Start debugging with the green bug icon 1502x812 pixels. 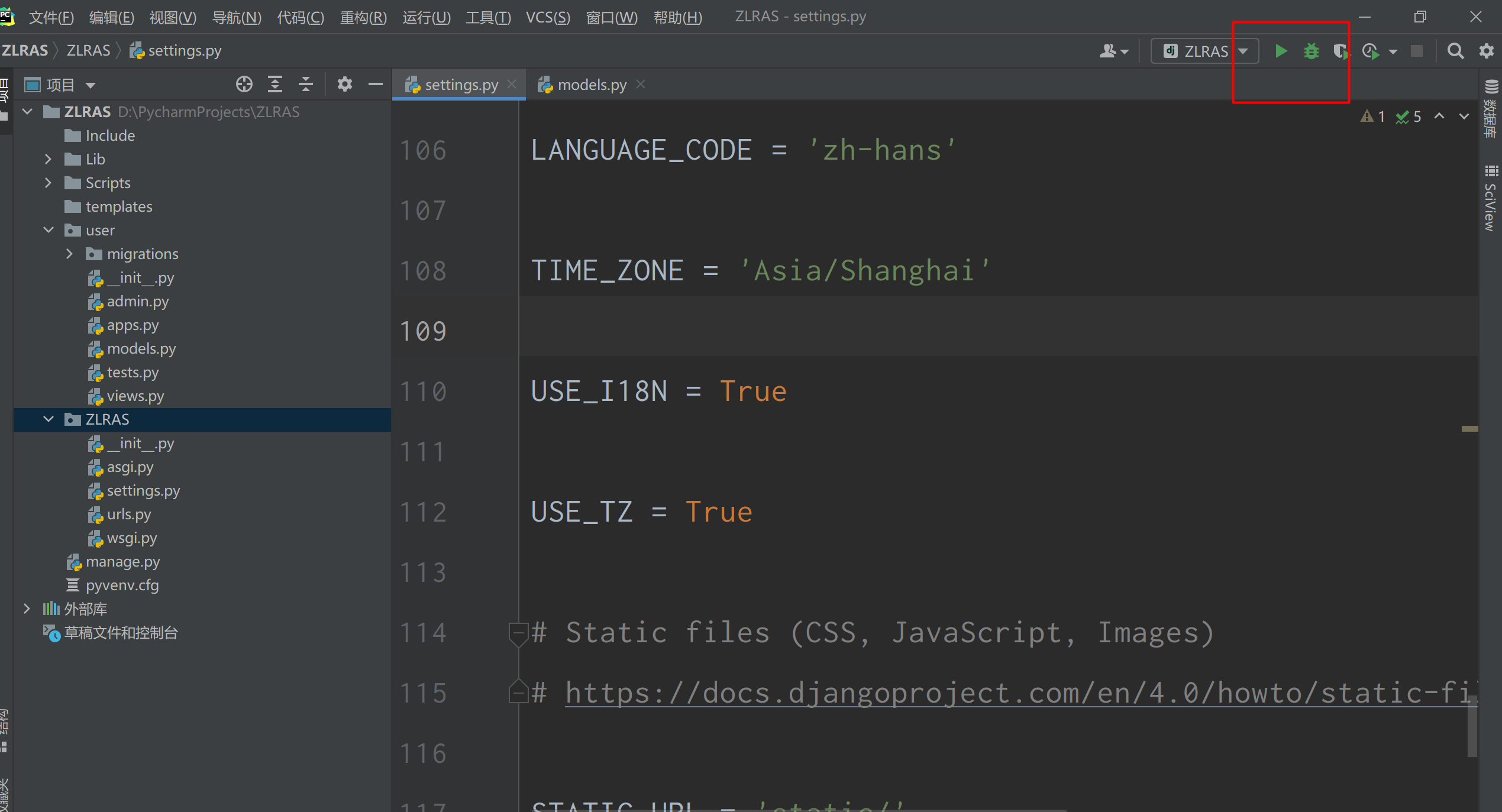1312,51
